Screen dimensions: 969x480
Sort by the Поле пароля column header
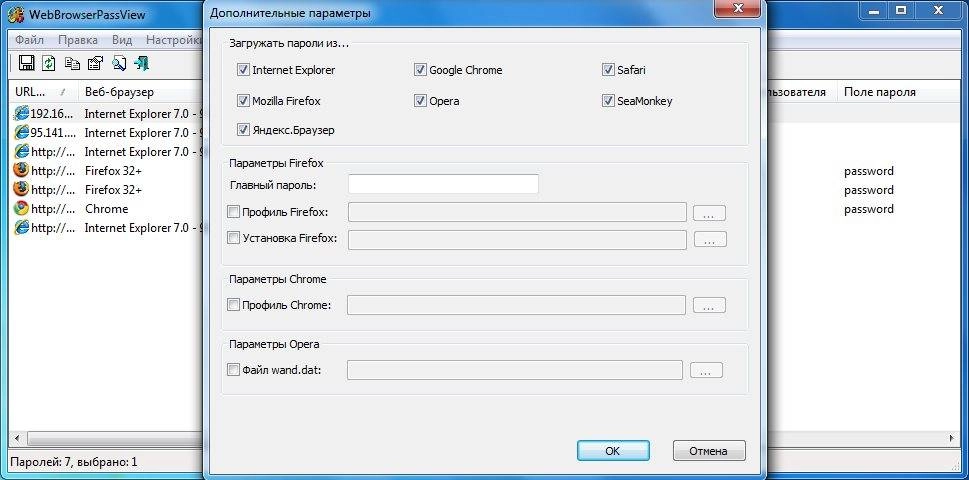[x=900, y=92]
